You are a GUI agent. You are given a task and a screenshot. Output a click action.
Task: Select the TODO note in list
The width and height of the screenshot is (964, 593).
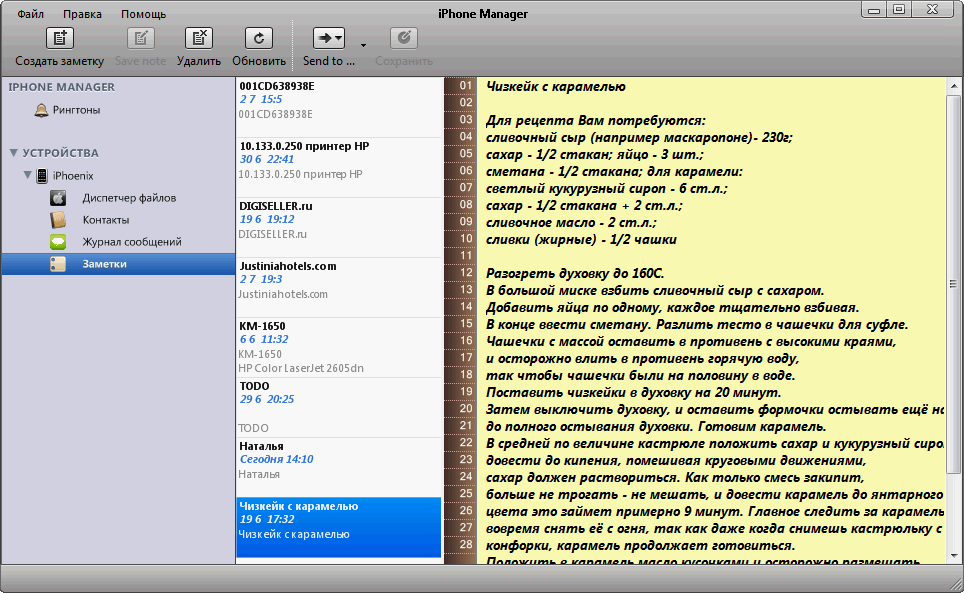pos(338,406)
